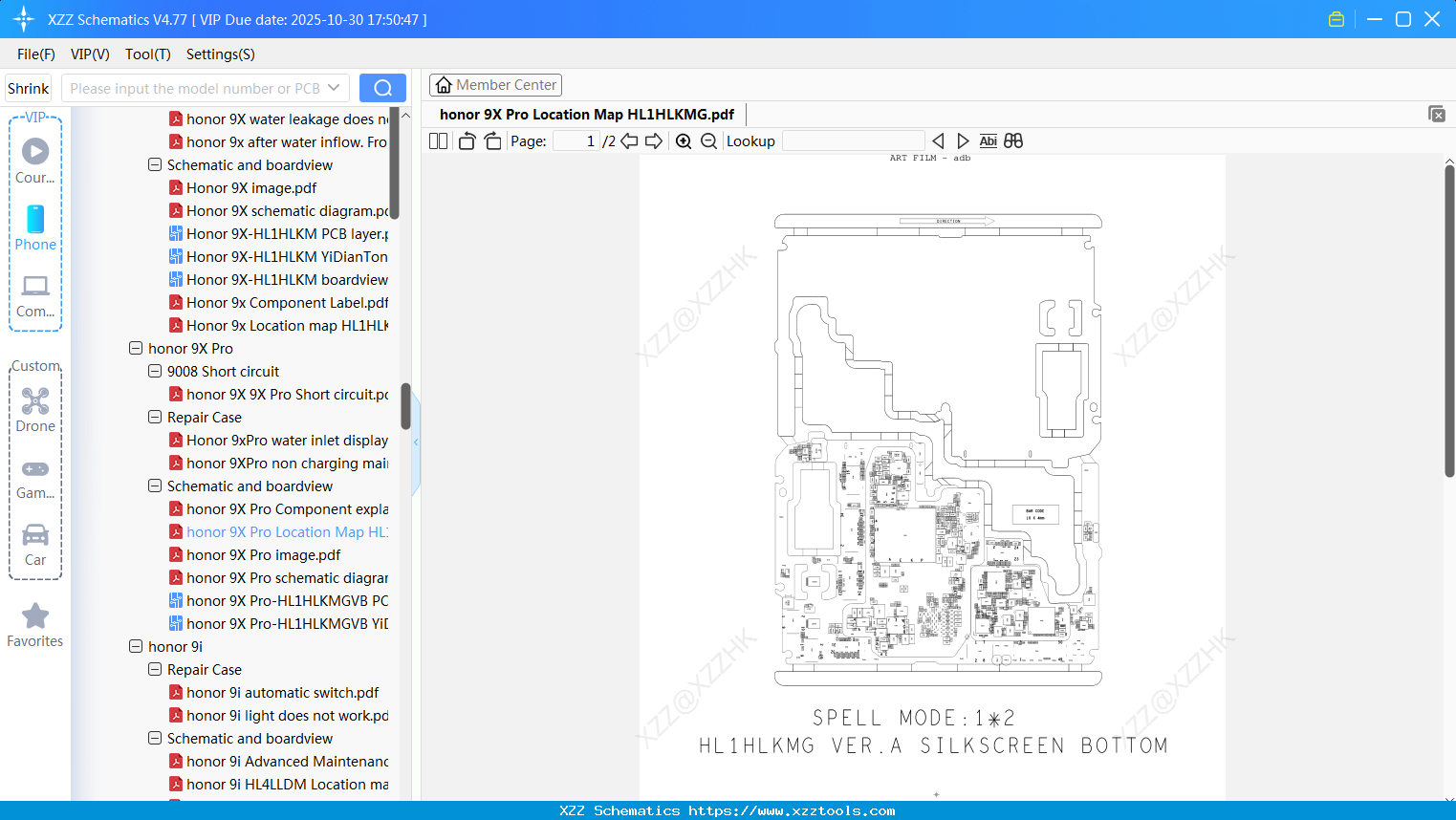Open xzztools.com link in status bar
Image resolution: width=1456 pixels, height=820 pixels.
pyautogui.click(x=792, y=810)
